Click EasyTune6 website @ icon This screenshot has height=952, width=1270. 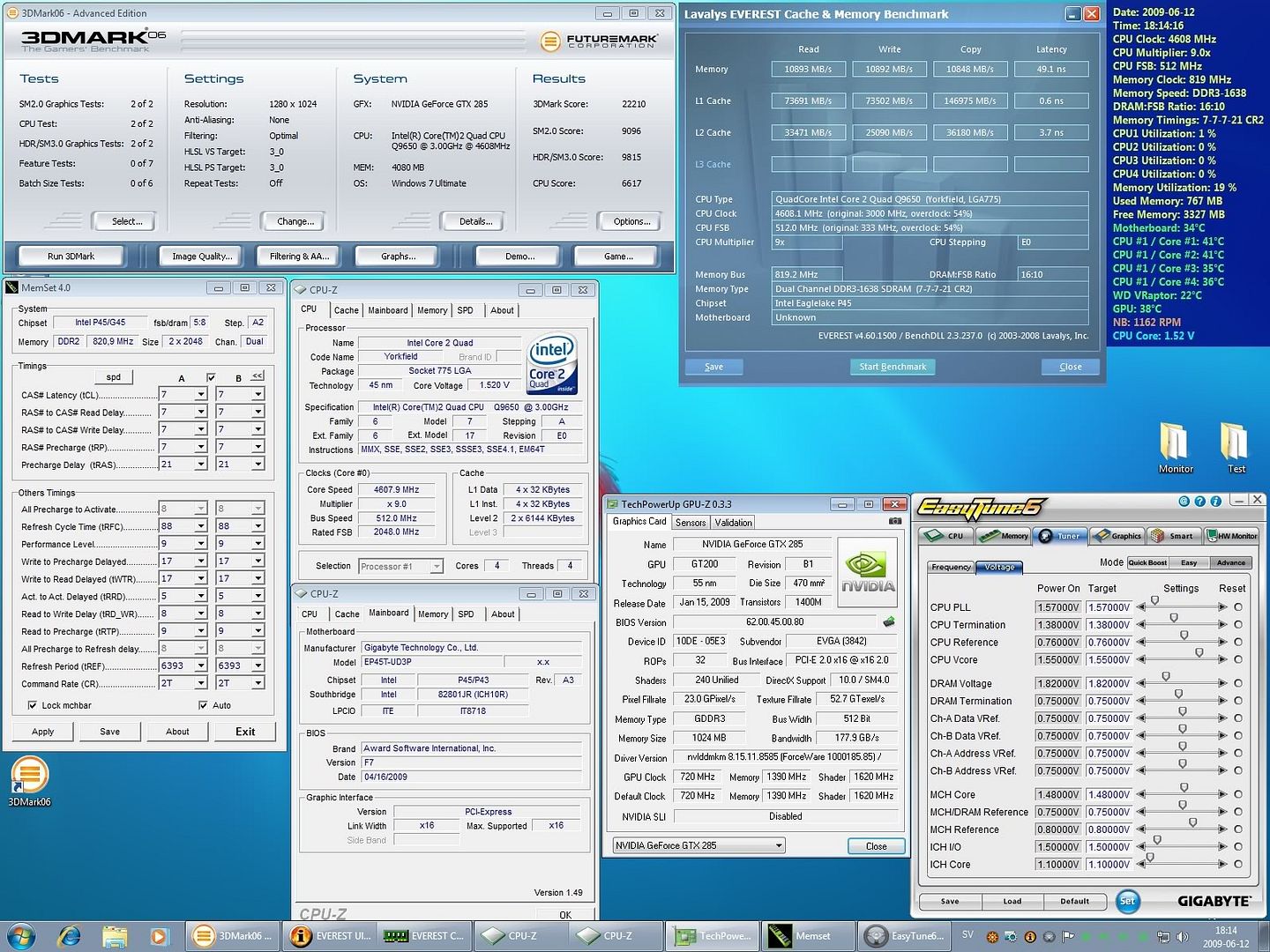(x=1184, y=501)
